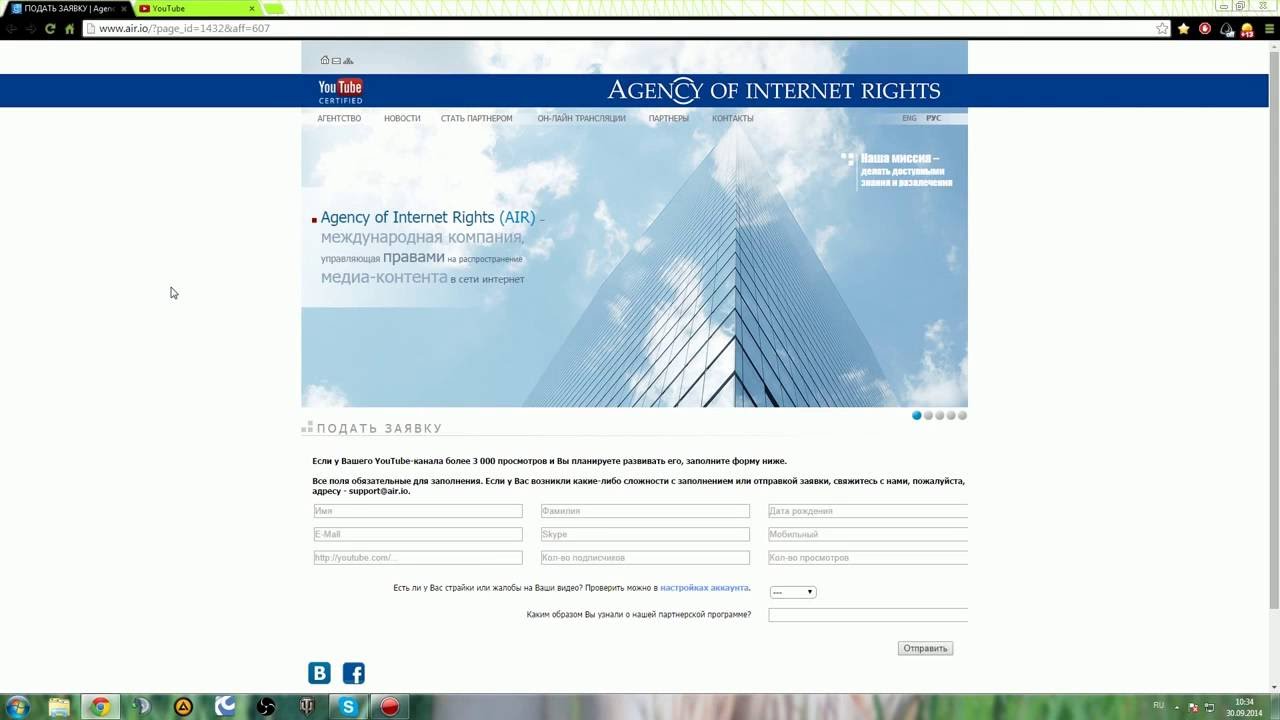Image resolution: width=1280 pixels, height=720 pixels.
Task: Click the referral source answer field
Action: click(868, 615)
